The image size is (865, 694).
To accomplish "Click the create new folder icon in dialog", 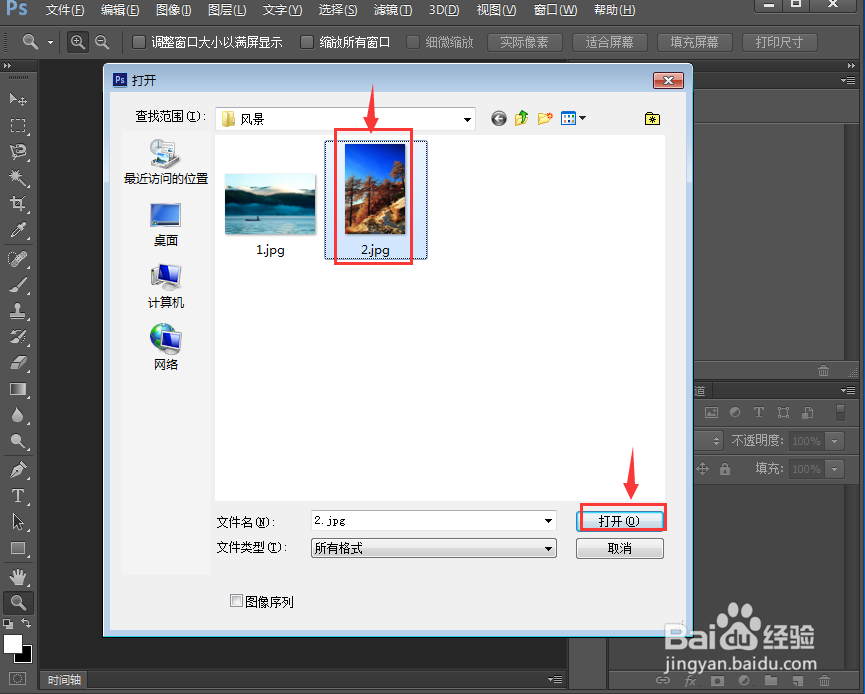I will pos(544,118).
